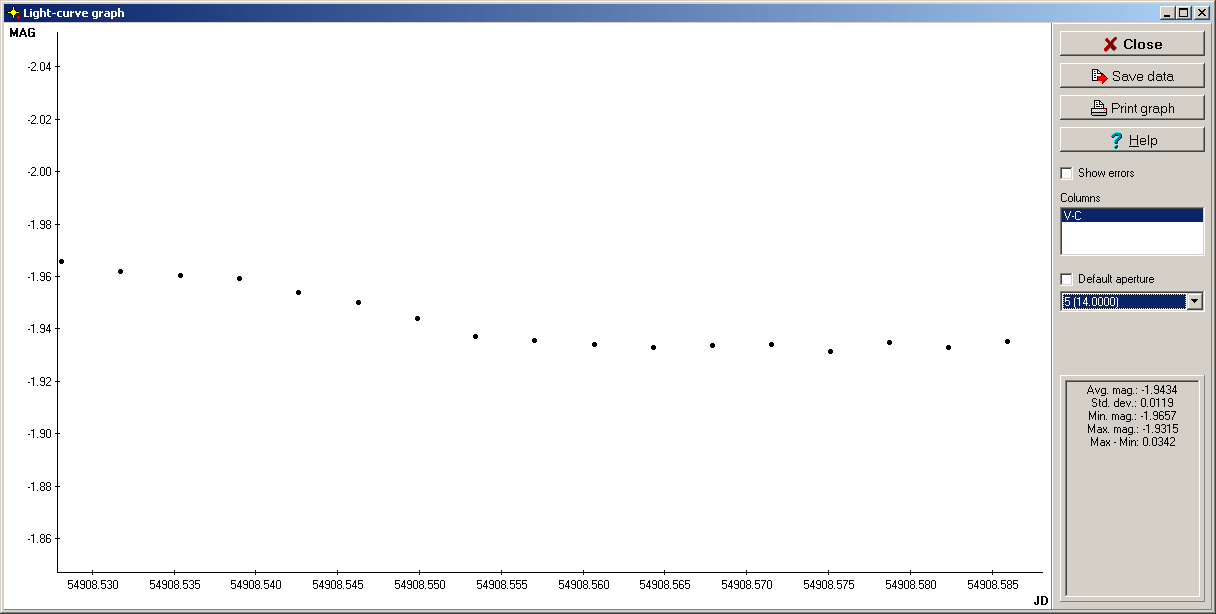Minimize the Light-curve graph window

1167,13
